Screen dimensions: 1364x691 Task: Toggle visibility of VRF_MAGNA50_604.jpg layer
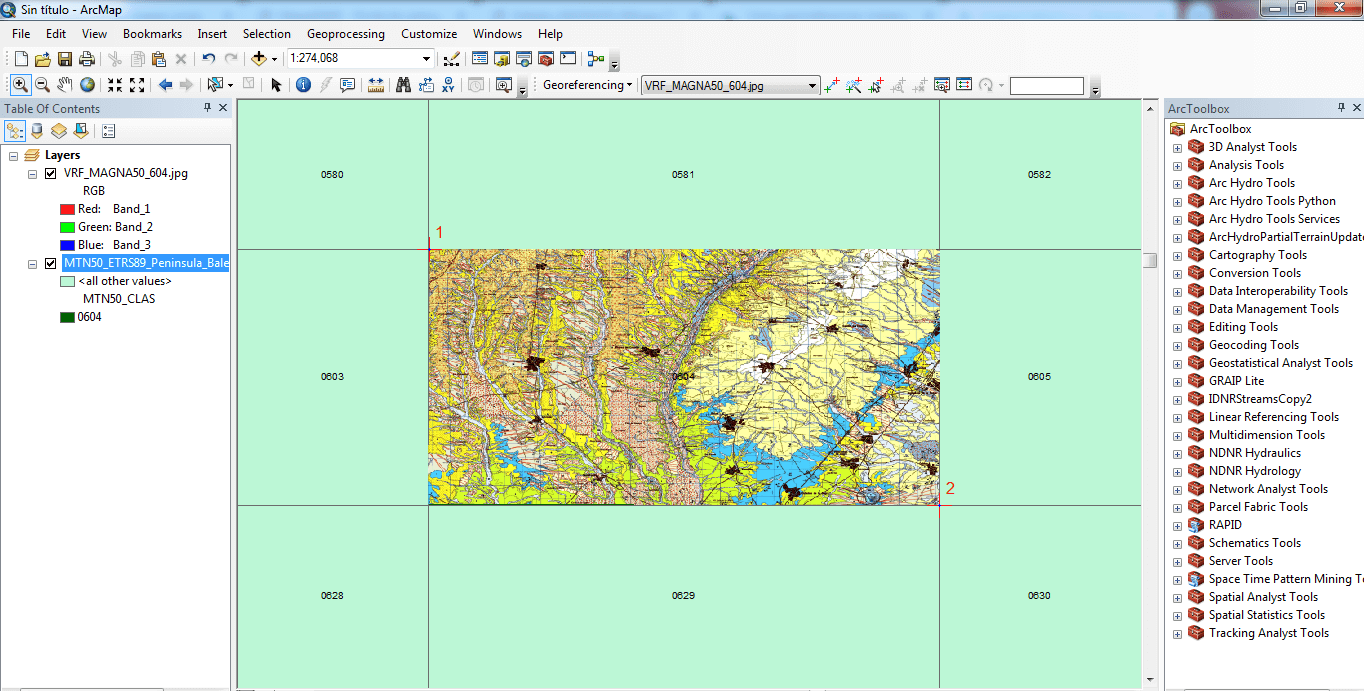pos(51,173)
